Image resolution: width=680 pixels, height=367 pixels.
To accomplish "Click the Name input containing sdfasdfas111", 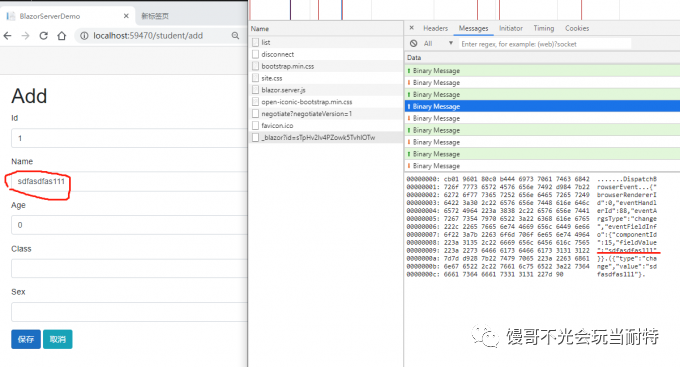I will tap(129, 181).
